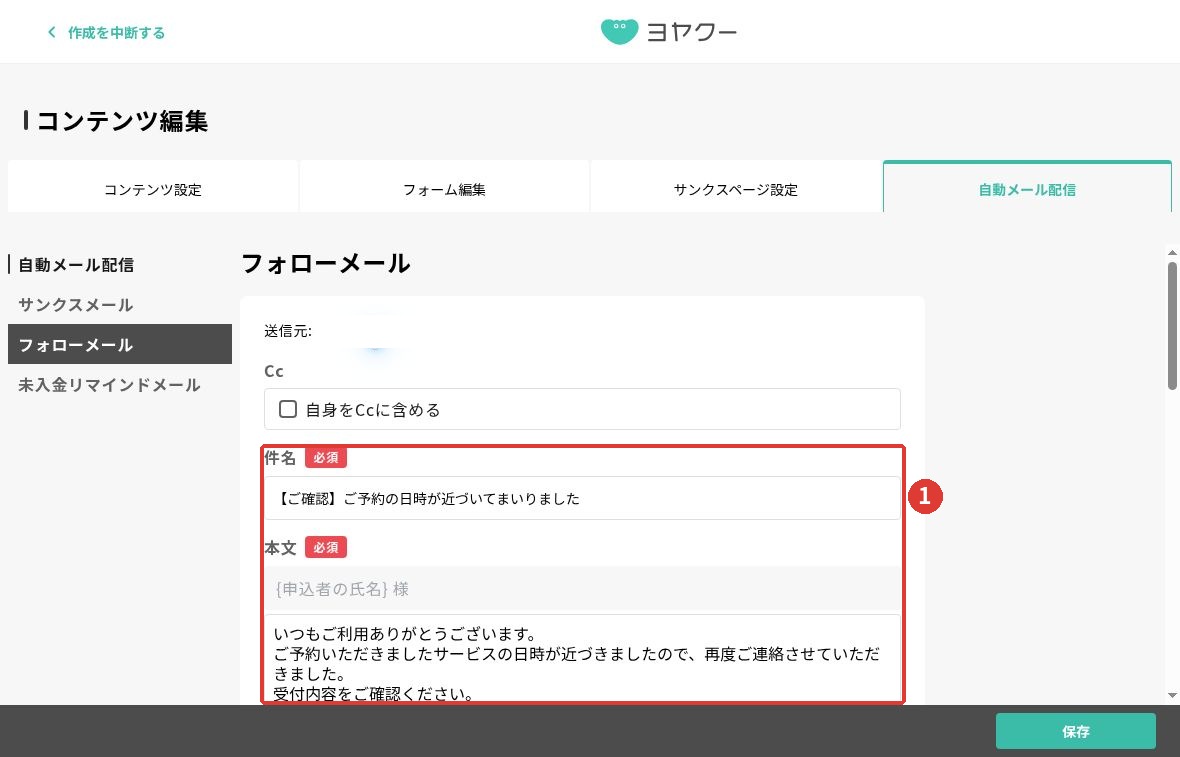
Task: Select フォローメール in the sidebar
Action: (x=120, y=345)
